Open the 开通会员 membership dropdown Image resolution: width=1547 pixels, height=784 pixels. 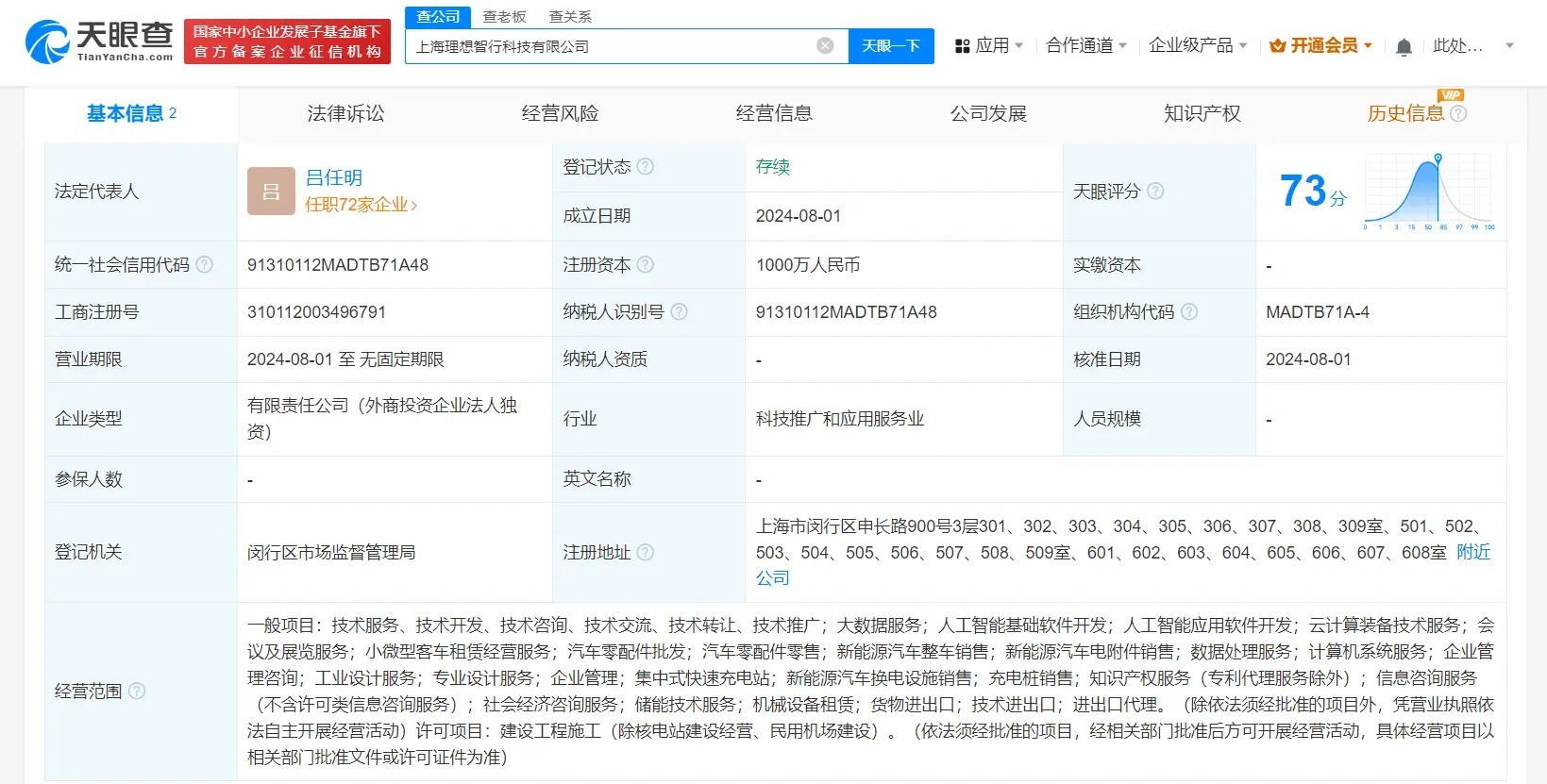pyautogui.click(x=1320, y=45)
